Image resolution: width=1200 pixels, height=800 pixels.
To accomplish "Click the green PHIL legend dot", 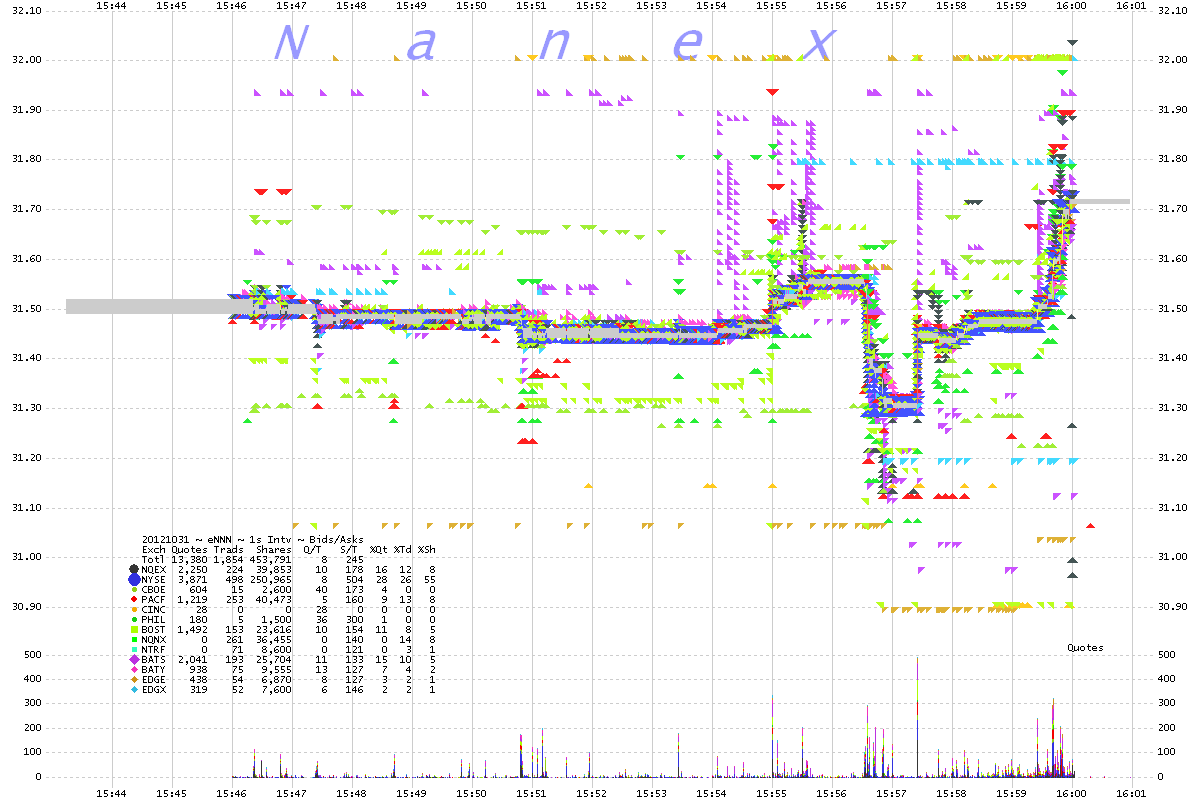I will (x=134, y=620).
